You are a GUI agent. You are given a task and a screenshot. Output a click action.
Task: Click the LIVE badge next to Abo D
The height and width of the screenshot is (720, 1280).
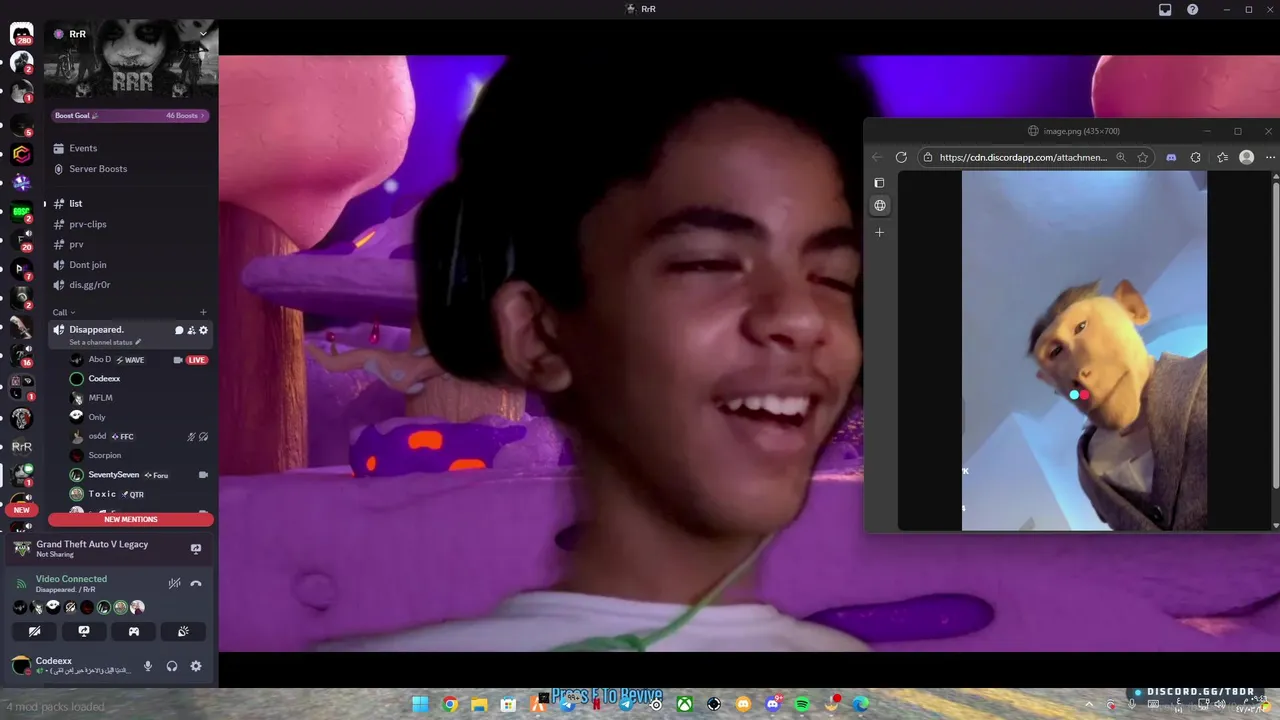point(197,360)
